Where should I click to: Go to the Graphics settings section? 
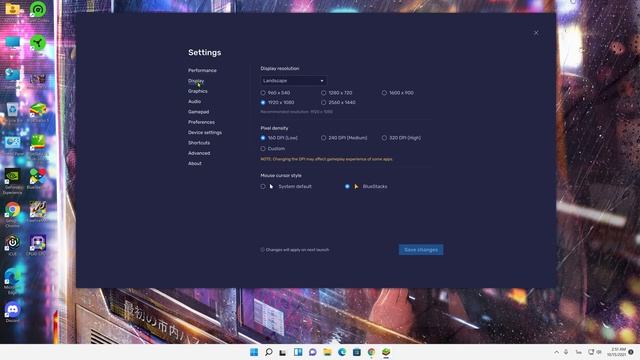click(198, 91)
